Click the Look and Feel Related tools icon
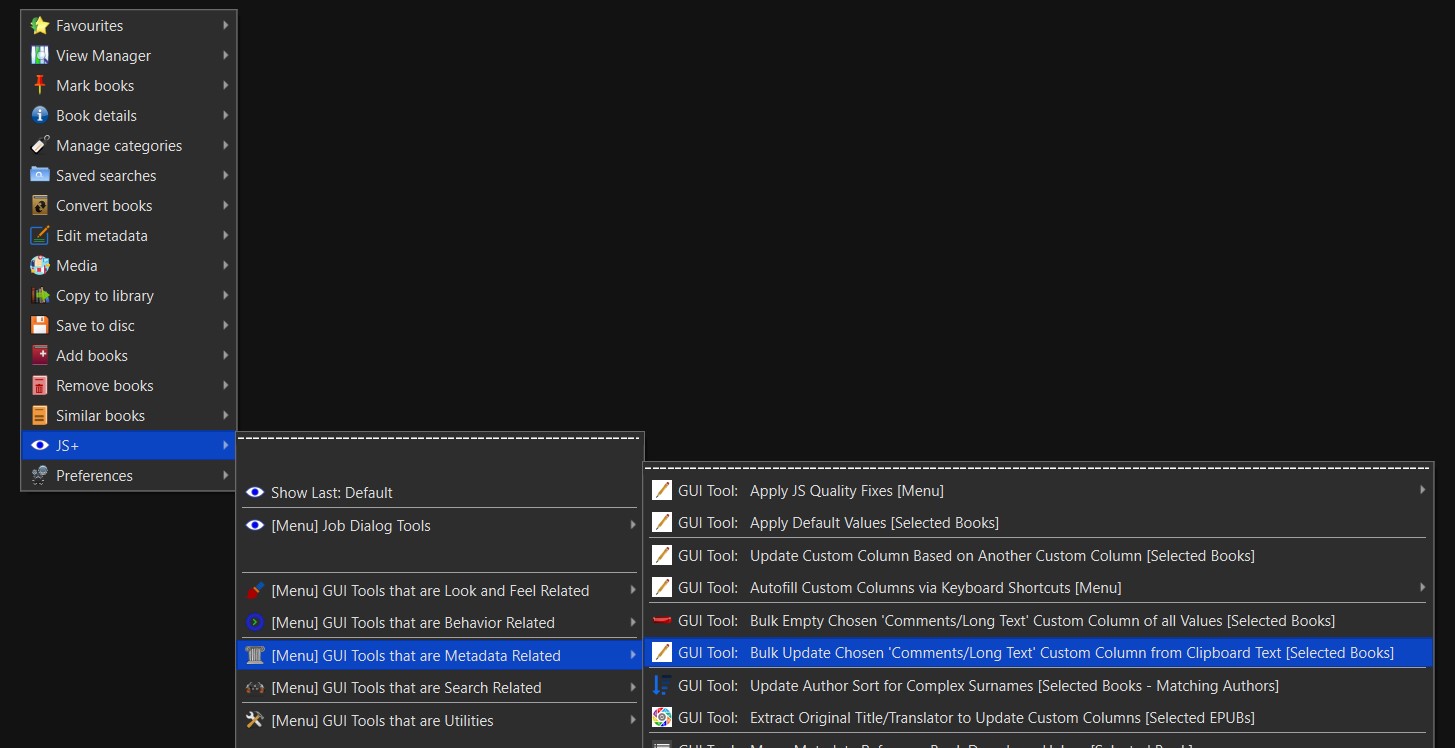 point(255,591)
